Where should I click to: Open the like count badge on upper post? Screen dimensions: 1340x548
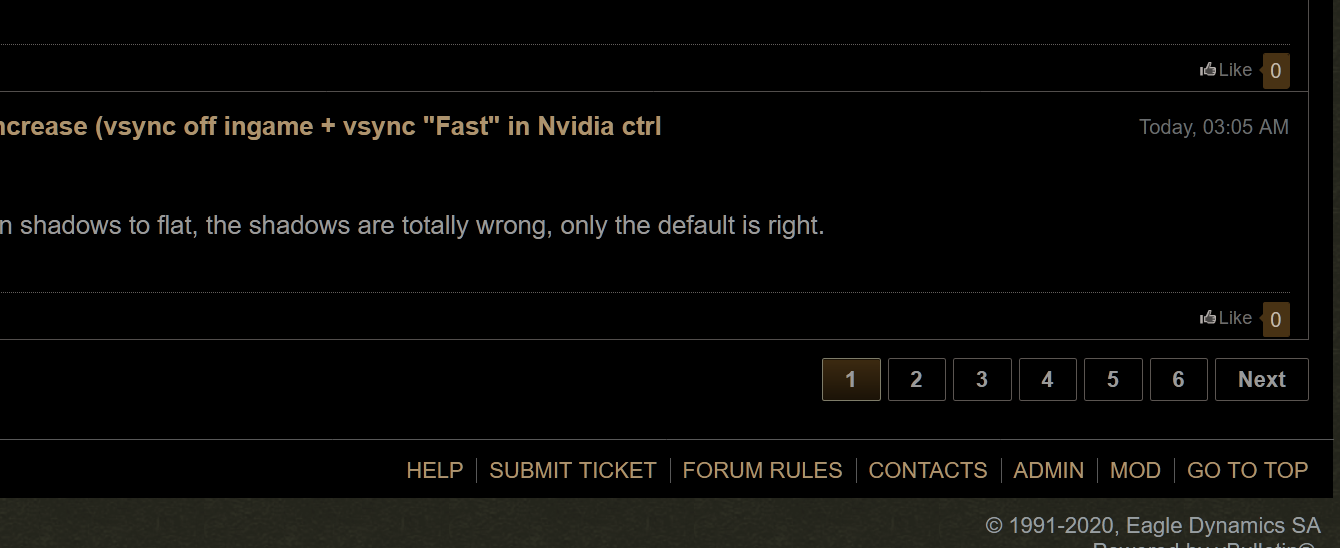[1276, 71]
